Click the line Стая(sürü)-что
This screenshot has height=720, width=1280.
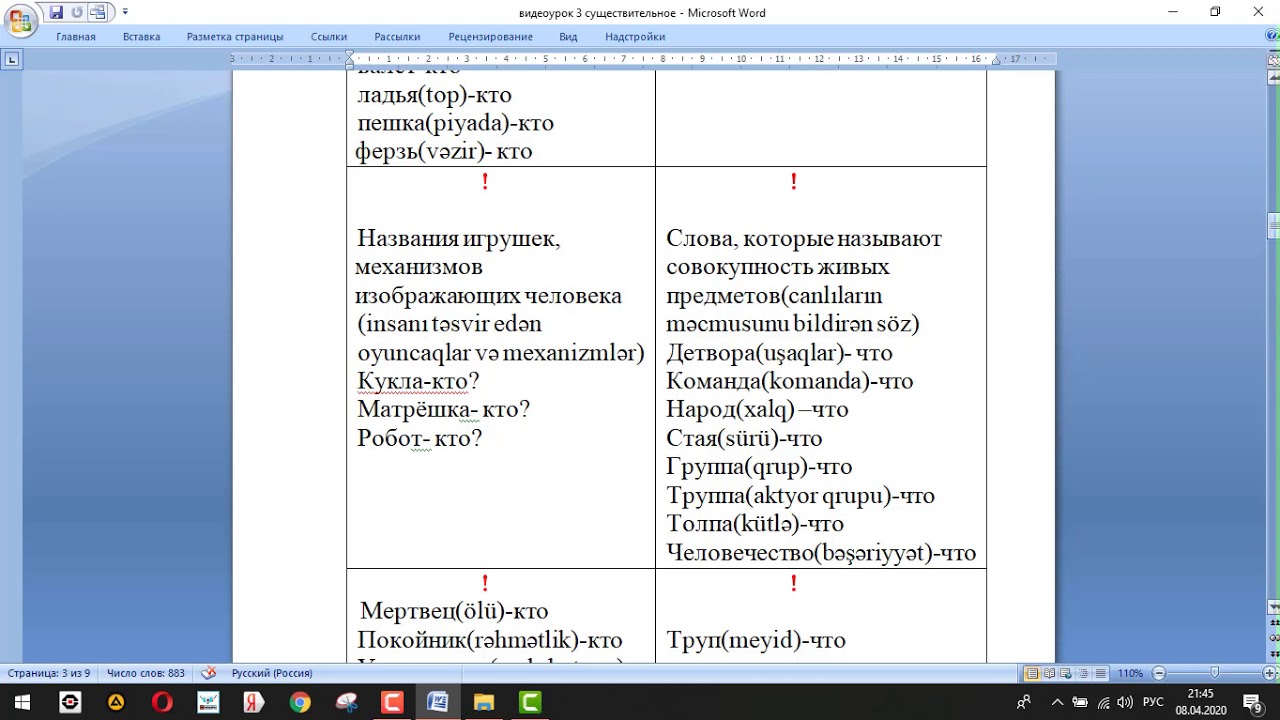744,438
